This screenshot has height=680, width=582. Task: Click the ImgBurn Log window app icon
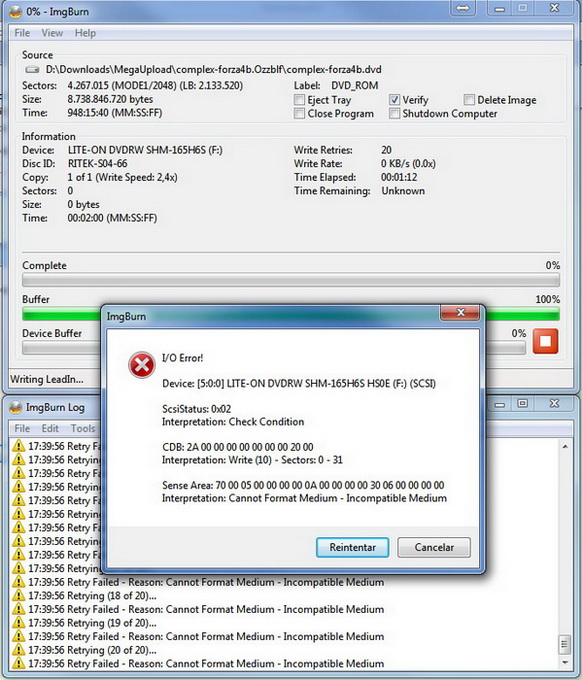pos(16,407)
